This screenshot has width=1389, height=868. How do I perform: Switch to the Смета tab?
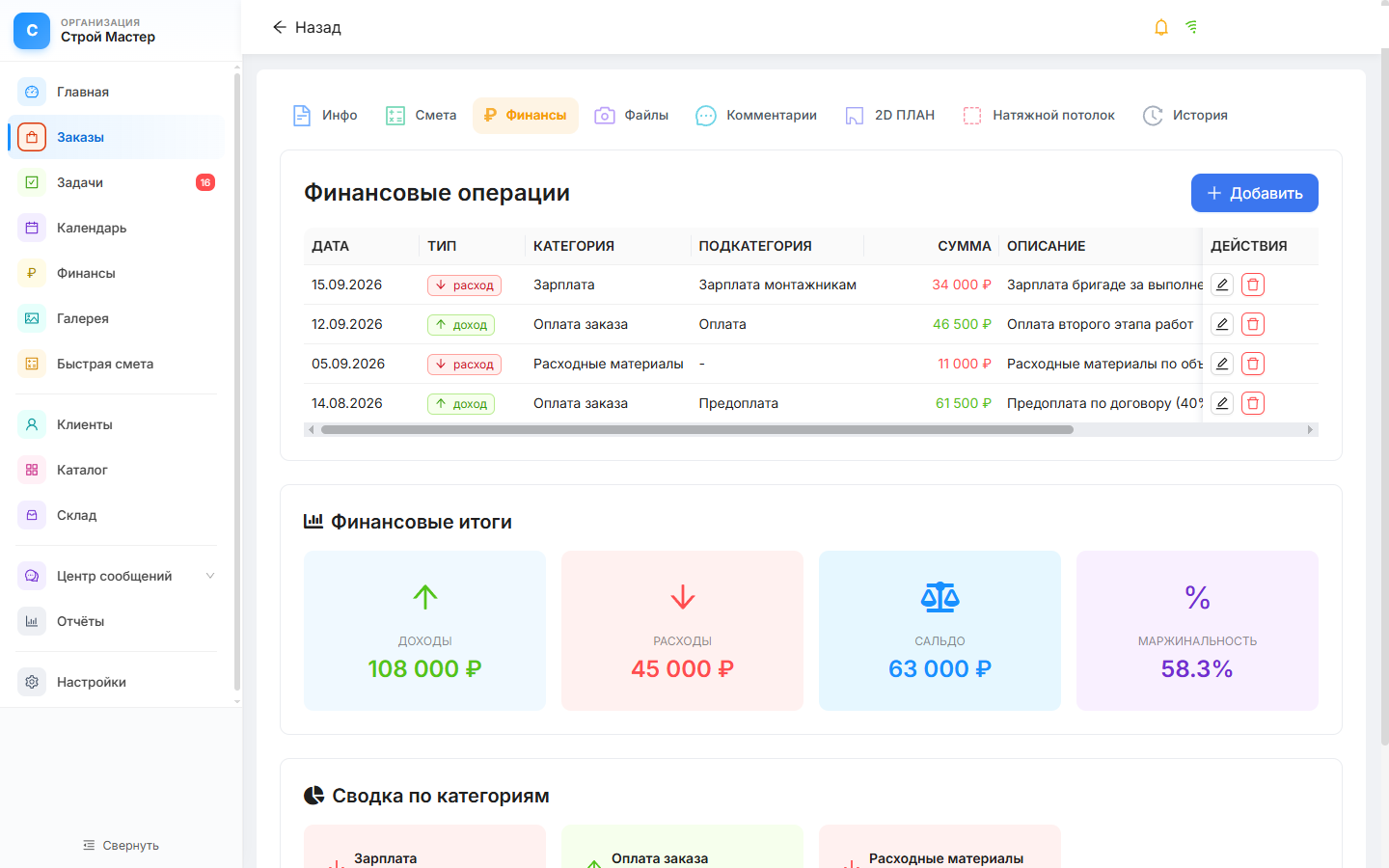coord(422,115)
